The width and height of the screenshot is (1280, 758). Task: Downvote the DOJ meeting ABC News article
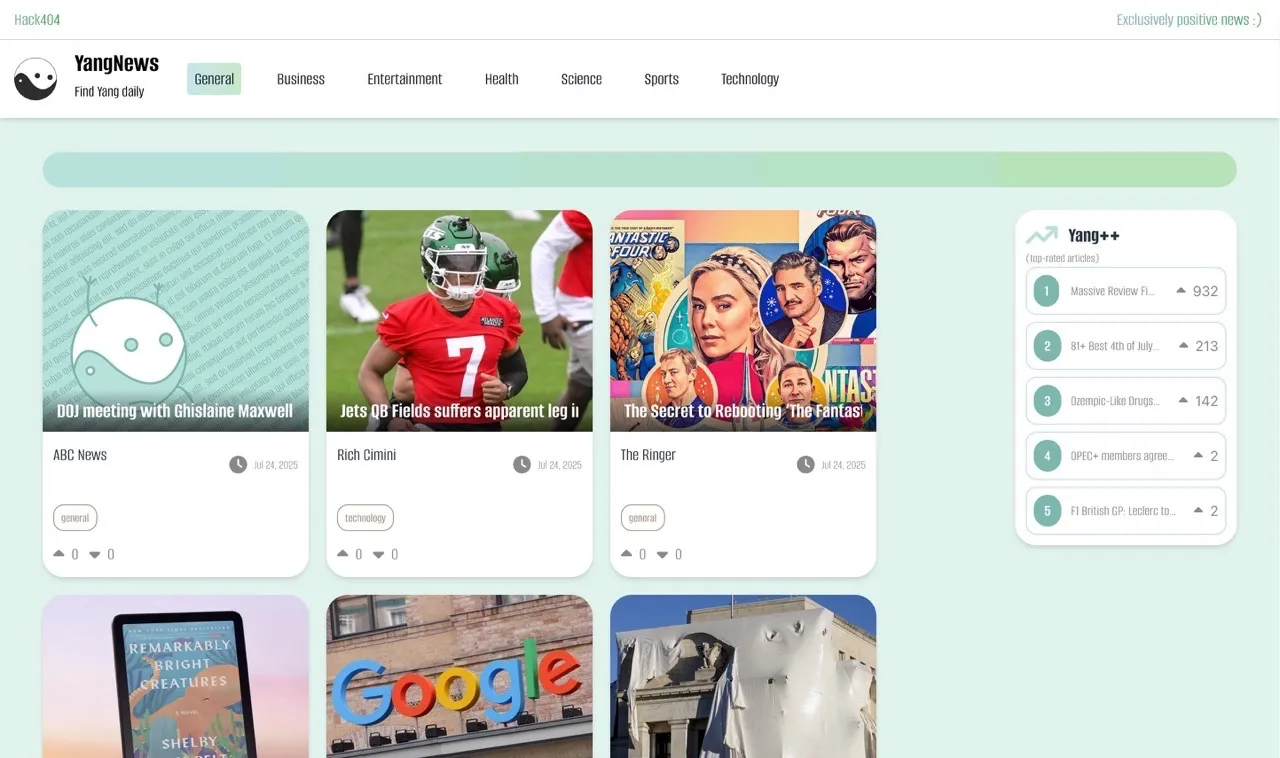click(x=95, y=554)
